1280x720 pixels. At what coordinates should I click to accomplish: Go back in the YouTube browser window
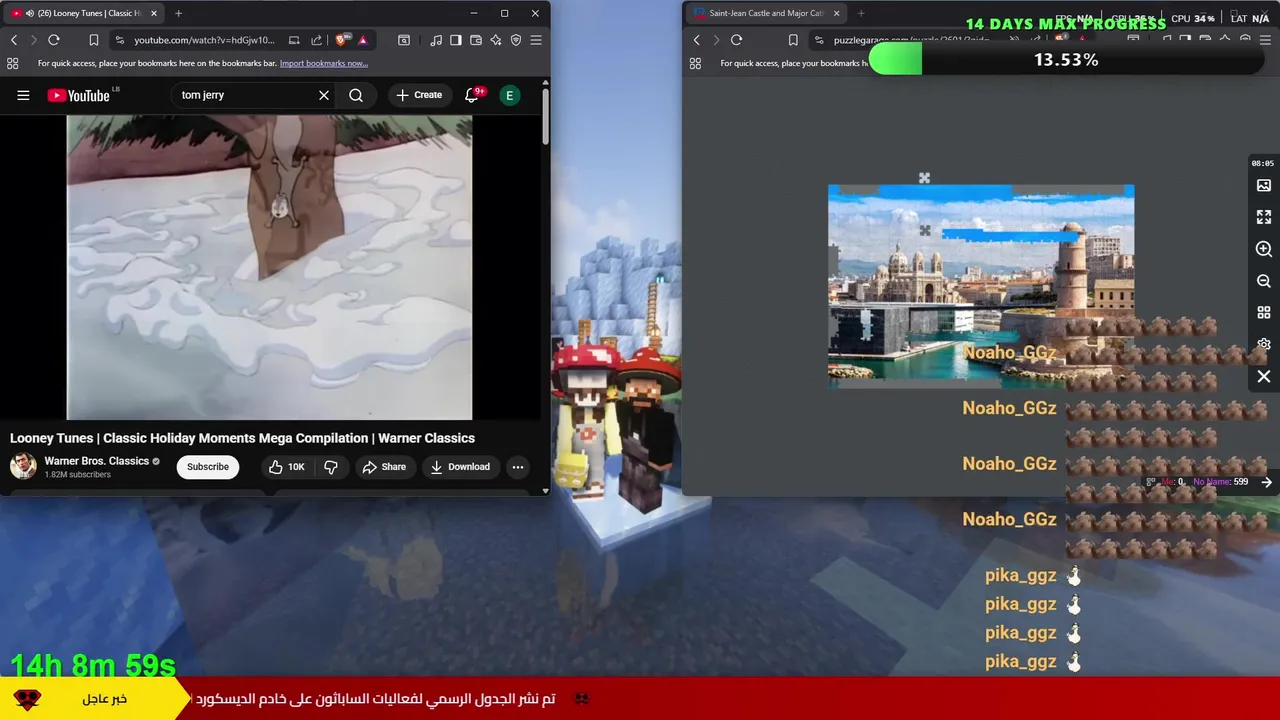point(14,40)
